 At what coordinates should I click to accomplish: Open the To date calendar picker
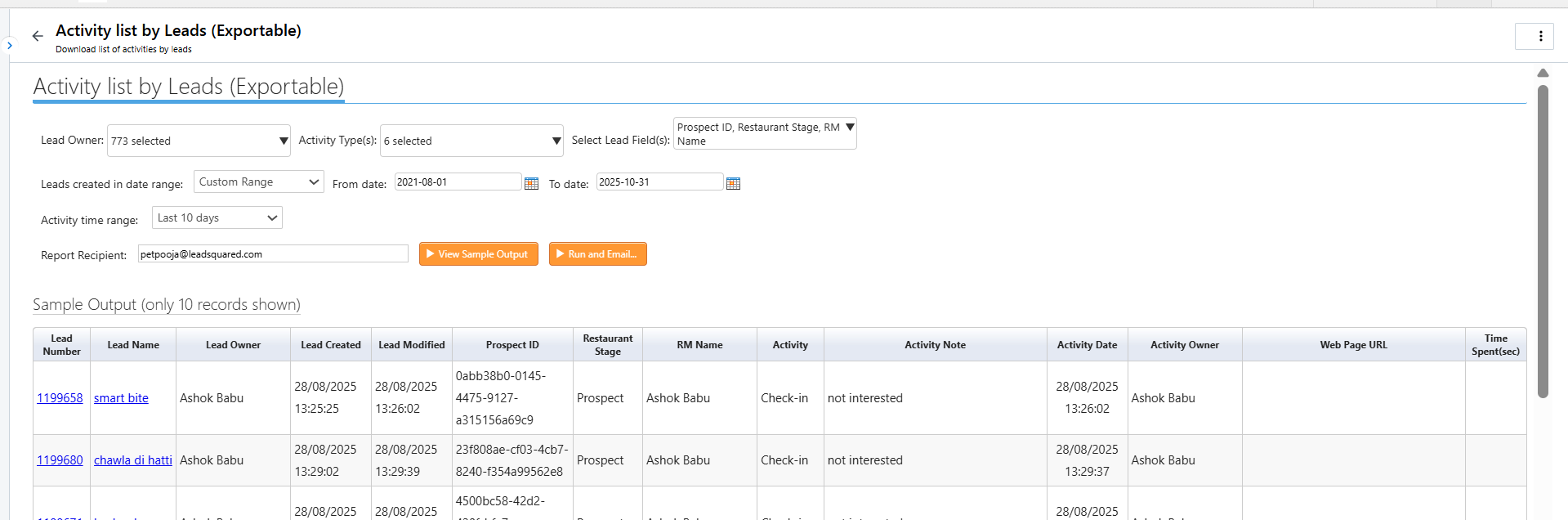[x=733, y=183]
